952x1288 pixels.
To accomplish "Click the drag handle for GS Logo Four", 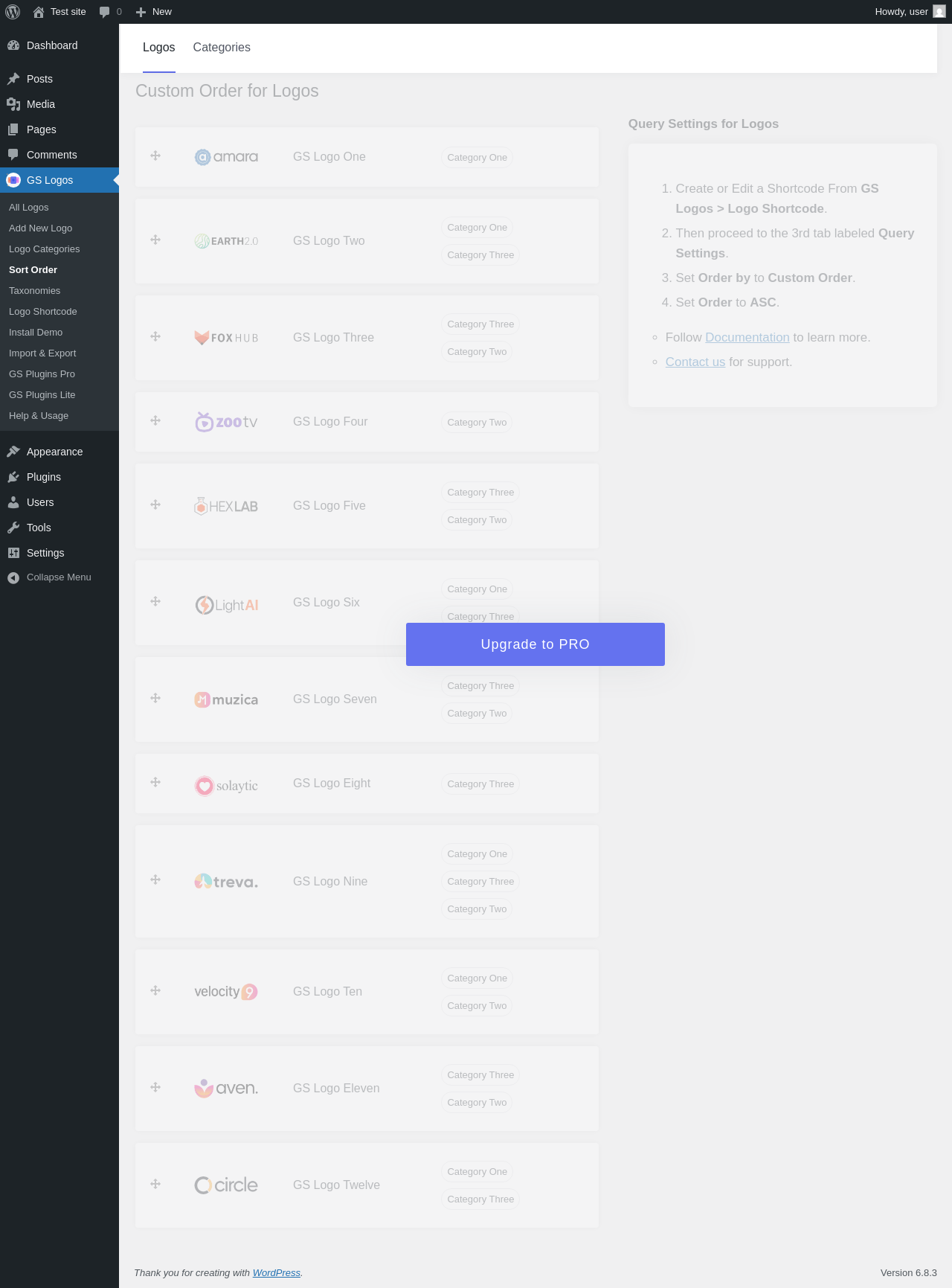I will coord(155,420).
